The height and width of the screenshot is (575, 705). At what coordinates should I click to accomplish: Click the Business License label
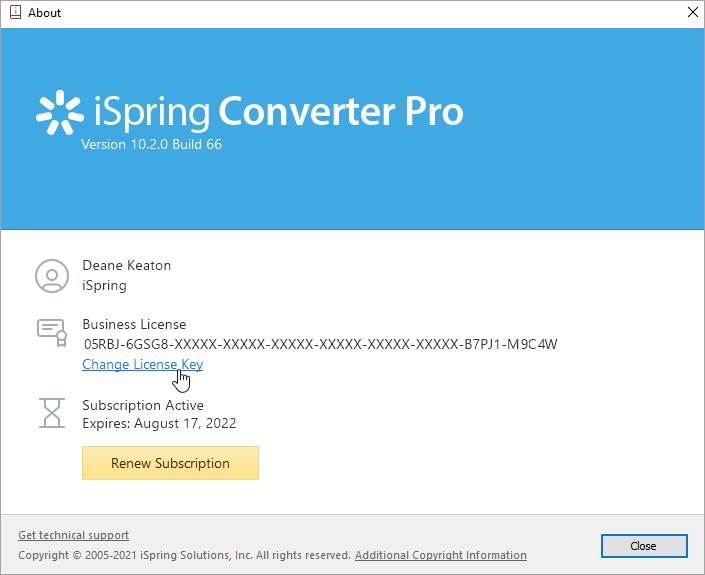click(134, 324)
